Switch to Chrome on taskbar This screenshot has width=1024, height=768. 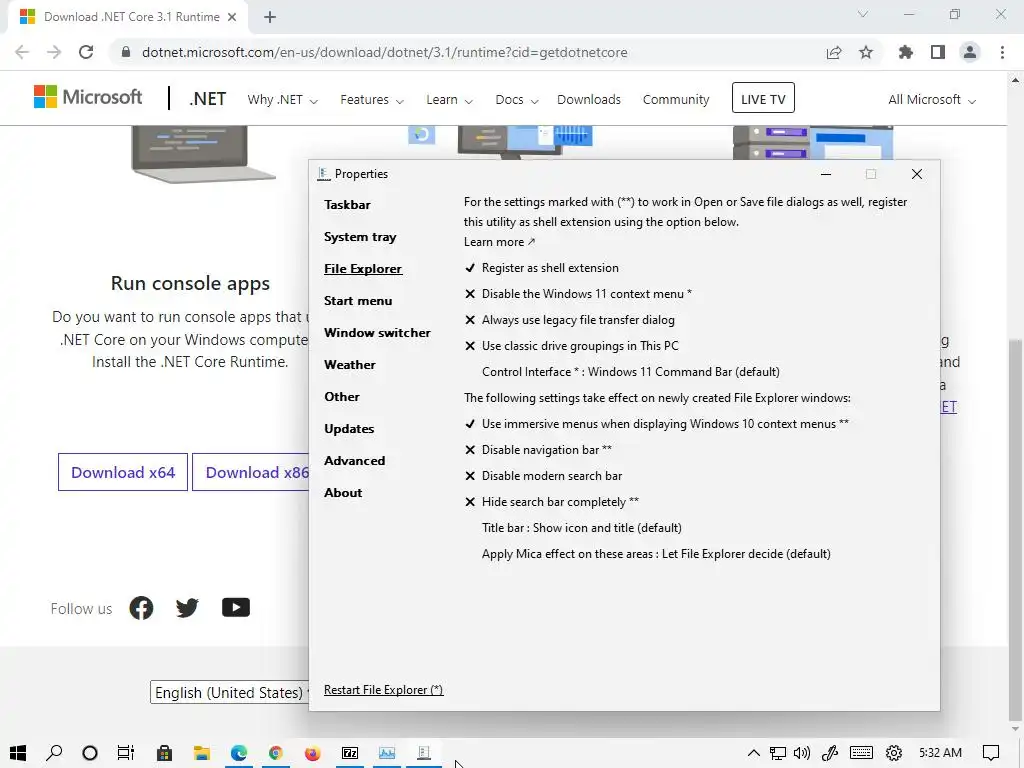tap(276, 753)
